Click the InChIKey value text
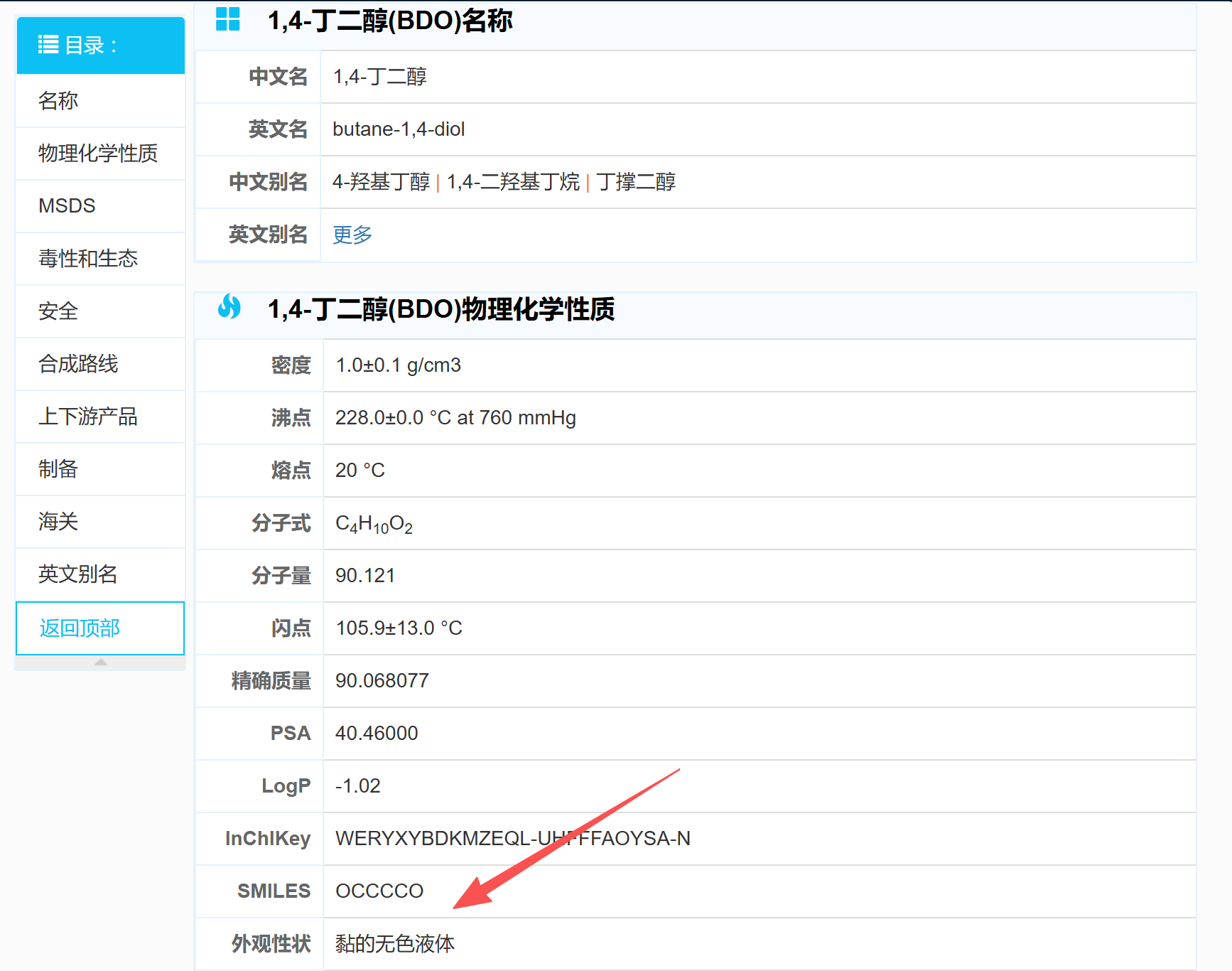This screenshot has height=971, width=1232. 512,839
